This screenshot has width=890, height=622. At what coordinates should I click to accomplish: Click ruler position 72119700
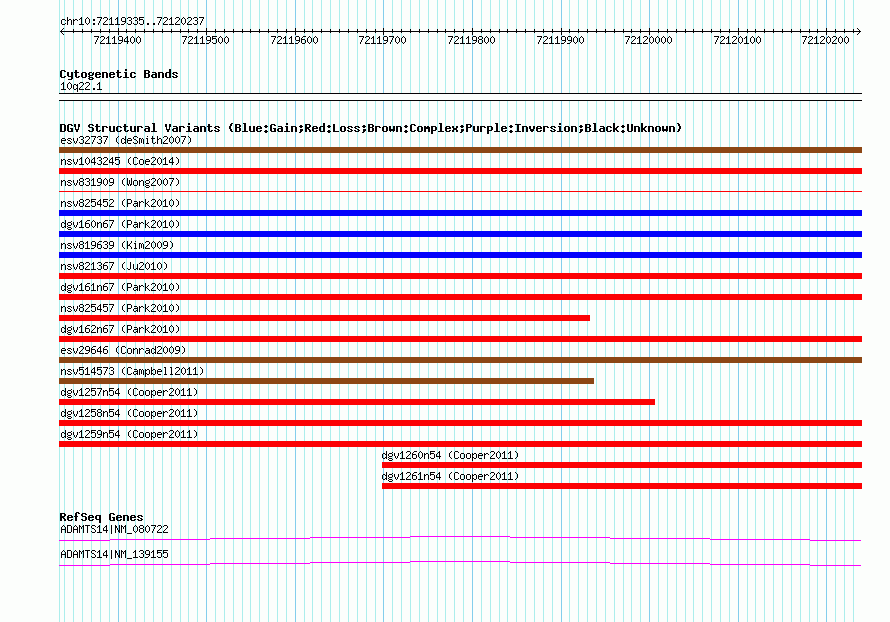click(383, 40)
